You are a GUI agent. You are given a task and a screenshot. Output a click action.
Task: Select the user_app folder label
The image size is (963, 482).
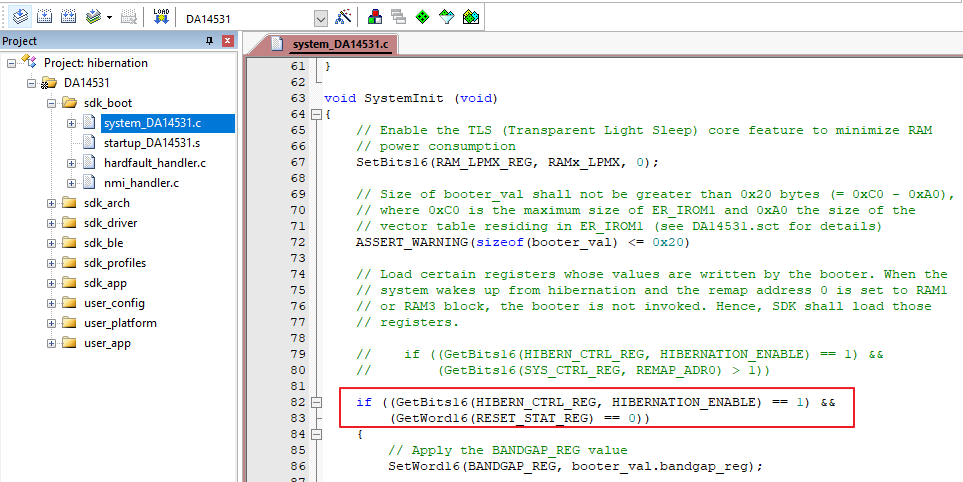coord(107,343)
